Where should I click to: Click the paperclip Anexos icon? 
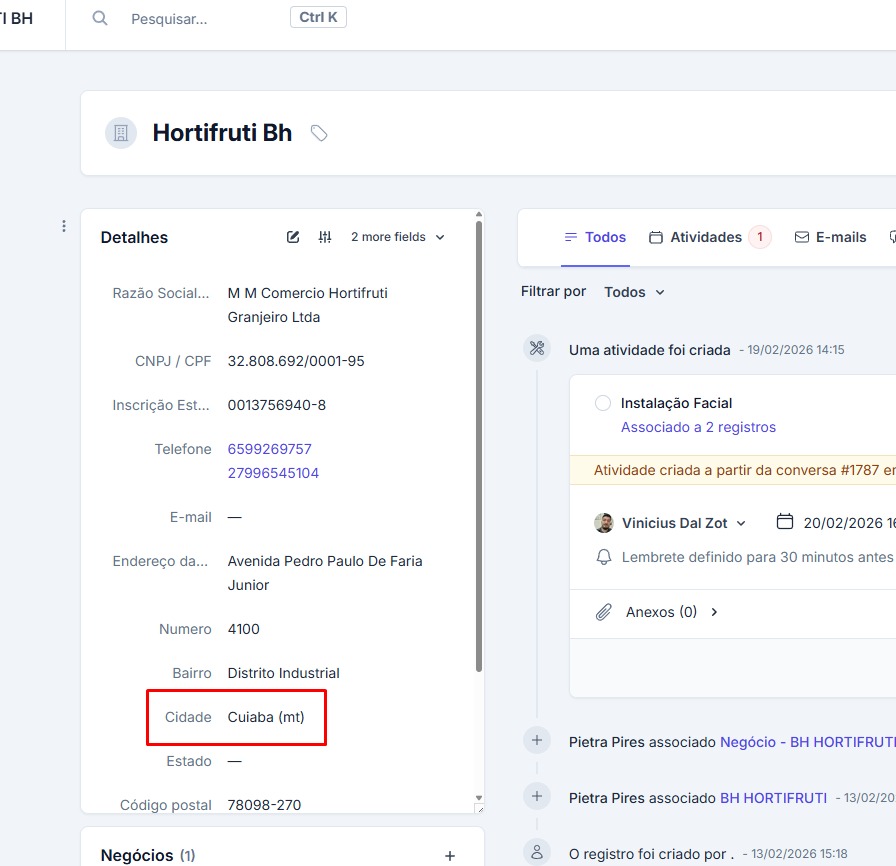click(x=603, y=612)
